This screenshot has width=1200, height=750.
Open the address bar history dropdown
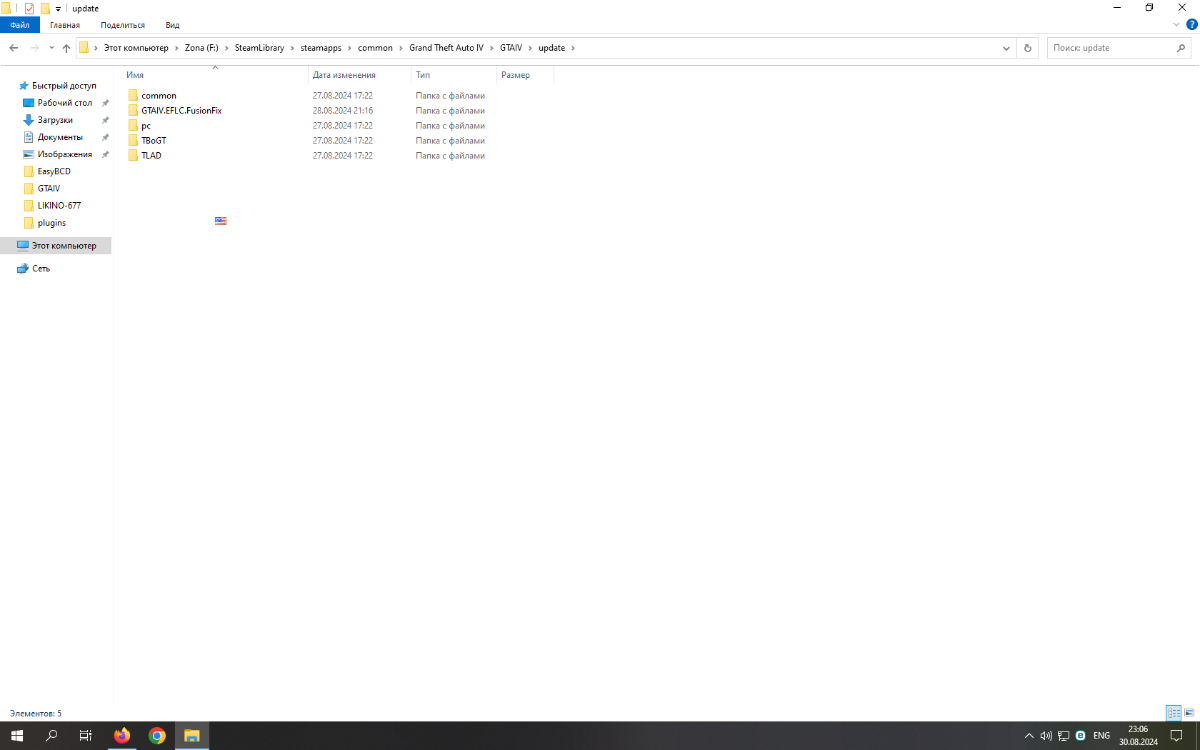pyautogui.click(x=1007, y=47)
